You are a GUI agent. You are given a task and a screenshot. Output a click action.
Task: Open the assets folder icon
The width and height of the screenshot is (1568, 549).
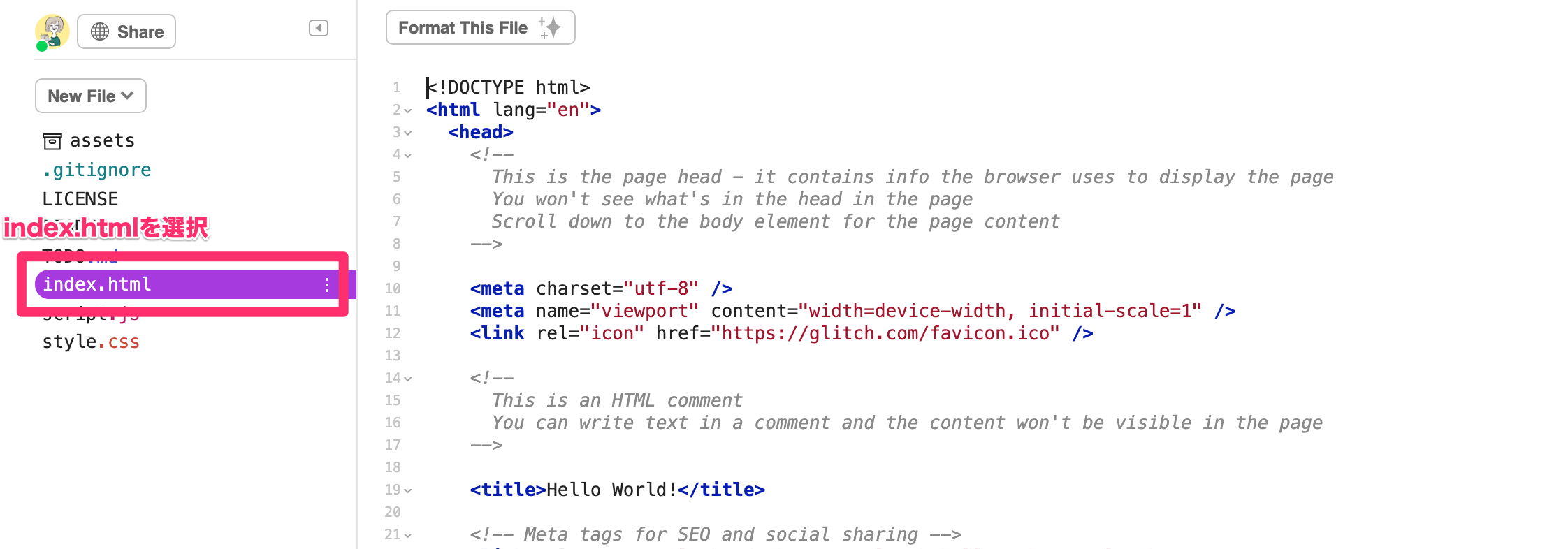click(52, 141)
